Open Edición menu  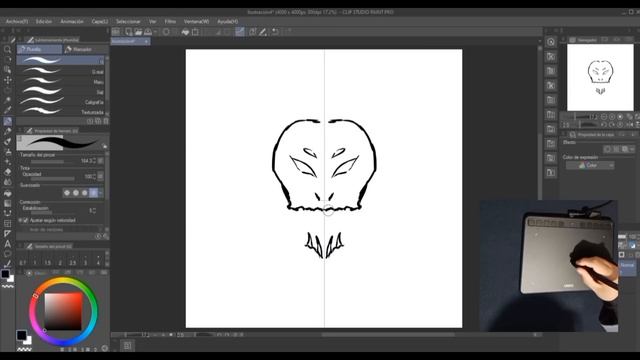44,21
